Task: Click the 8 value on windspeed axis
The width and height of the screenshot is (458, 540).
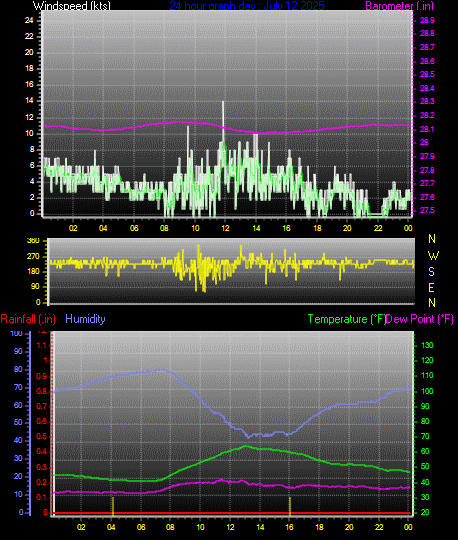Action: click(32, 149)
